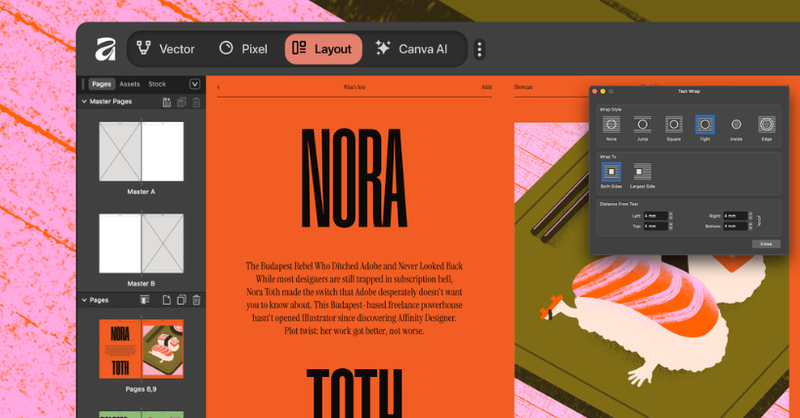Click Close button in Text Wrap dialog

pyautogui.click(x=765, y=243)
